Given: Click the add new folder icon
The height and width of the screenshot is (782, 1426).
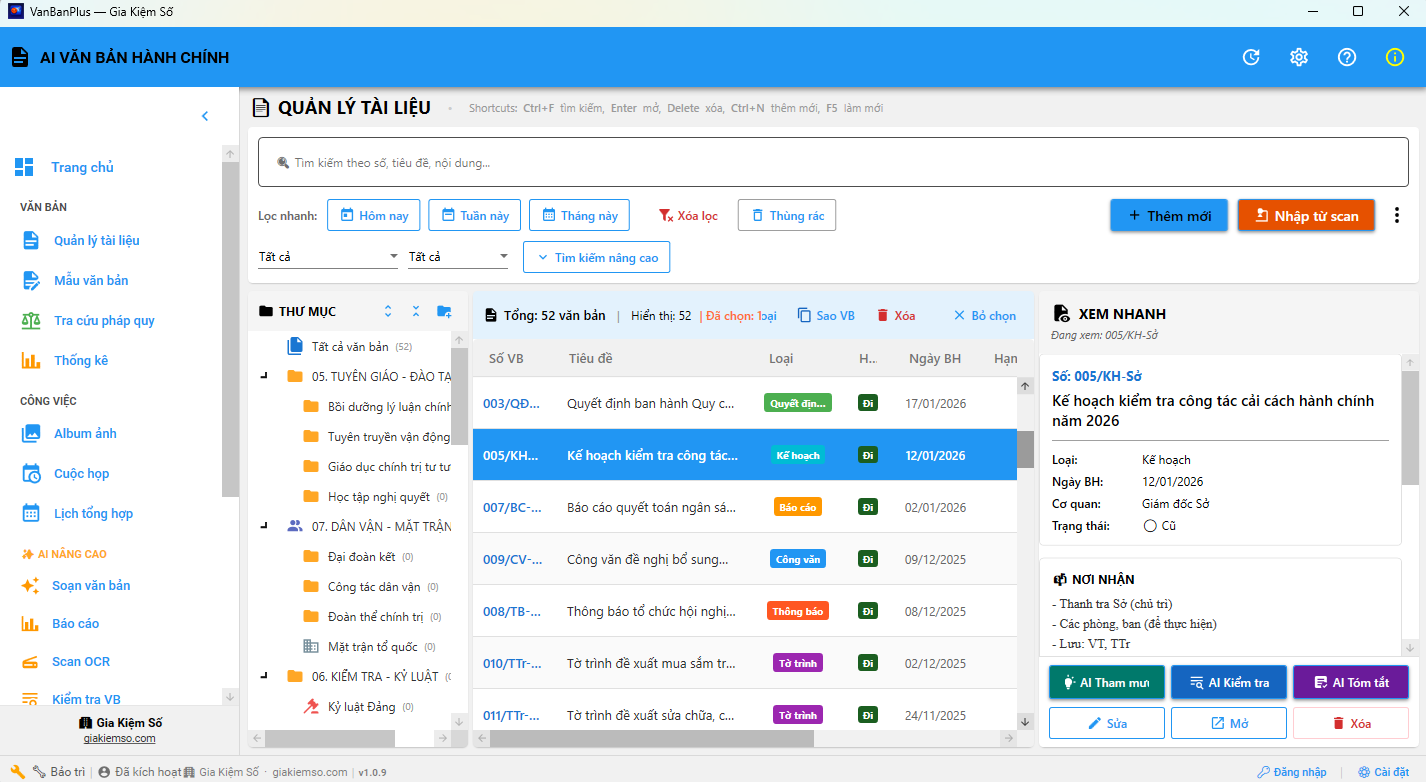Looking at the screenshot, I should pyautogui.click(x=444, y=312).
